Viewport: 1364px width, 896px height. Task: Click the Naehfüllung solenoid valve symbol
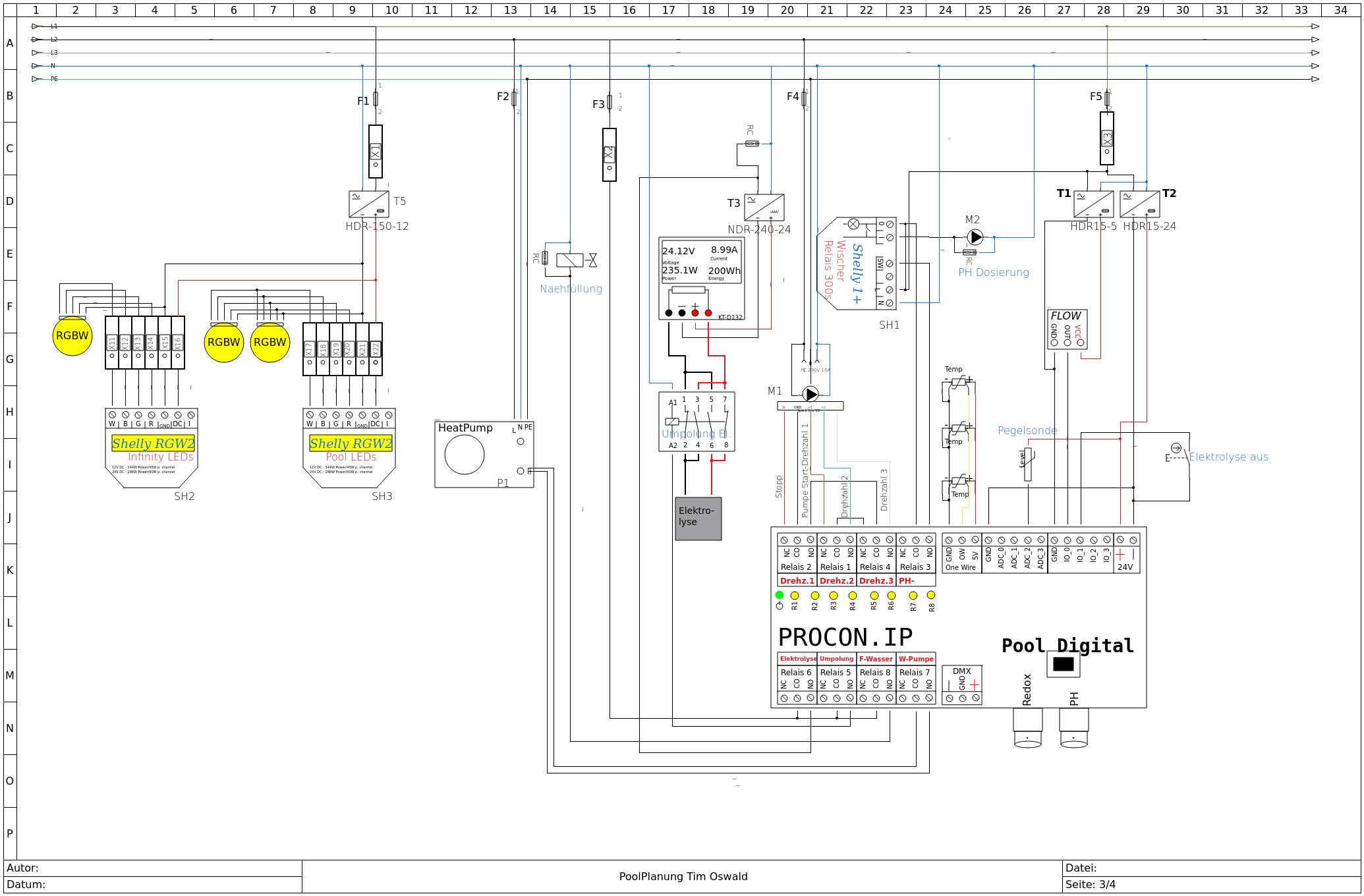click(577, 260)
